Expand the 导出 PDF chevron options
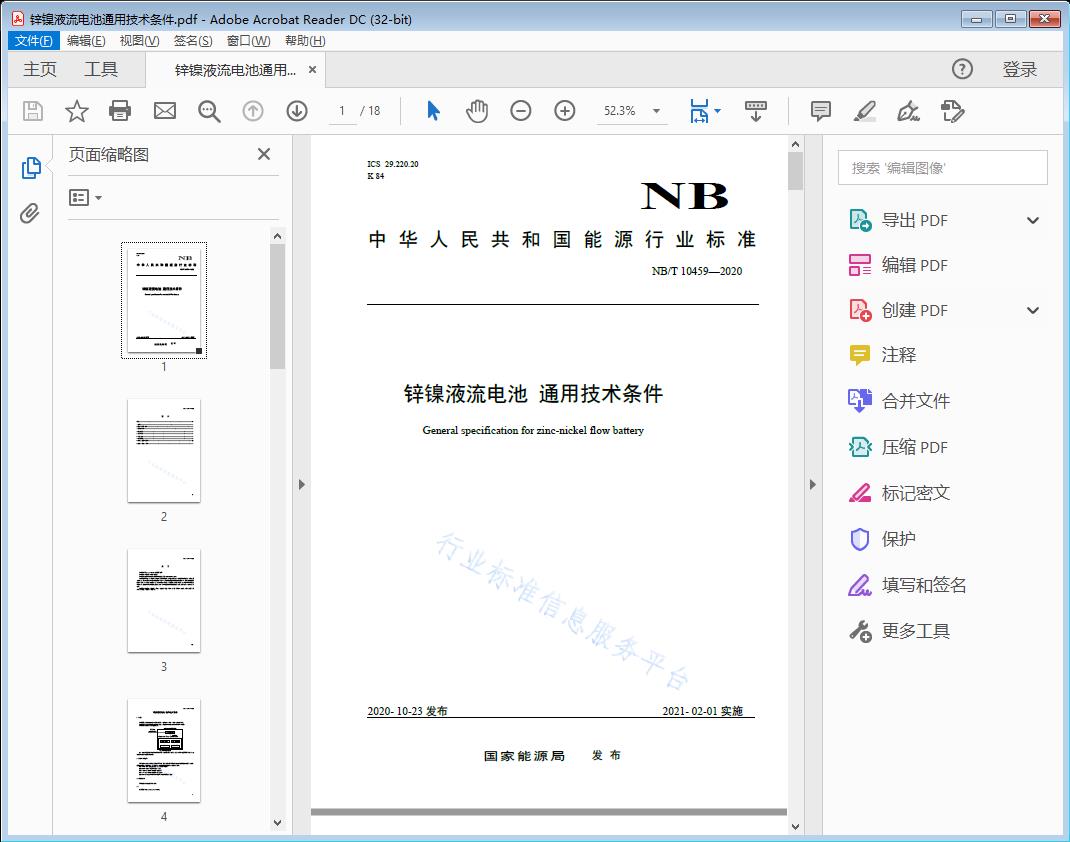Screen dimensions: 1070x842 [x=1032, y=219]
